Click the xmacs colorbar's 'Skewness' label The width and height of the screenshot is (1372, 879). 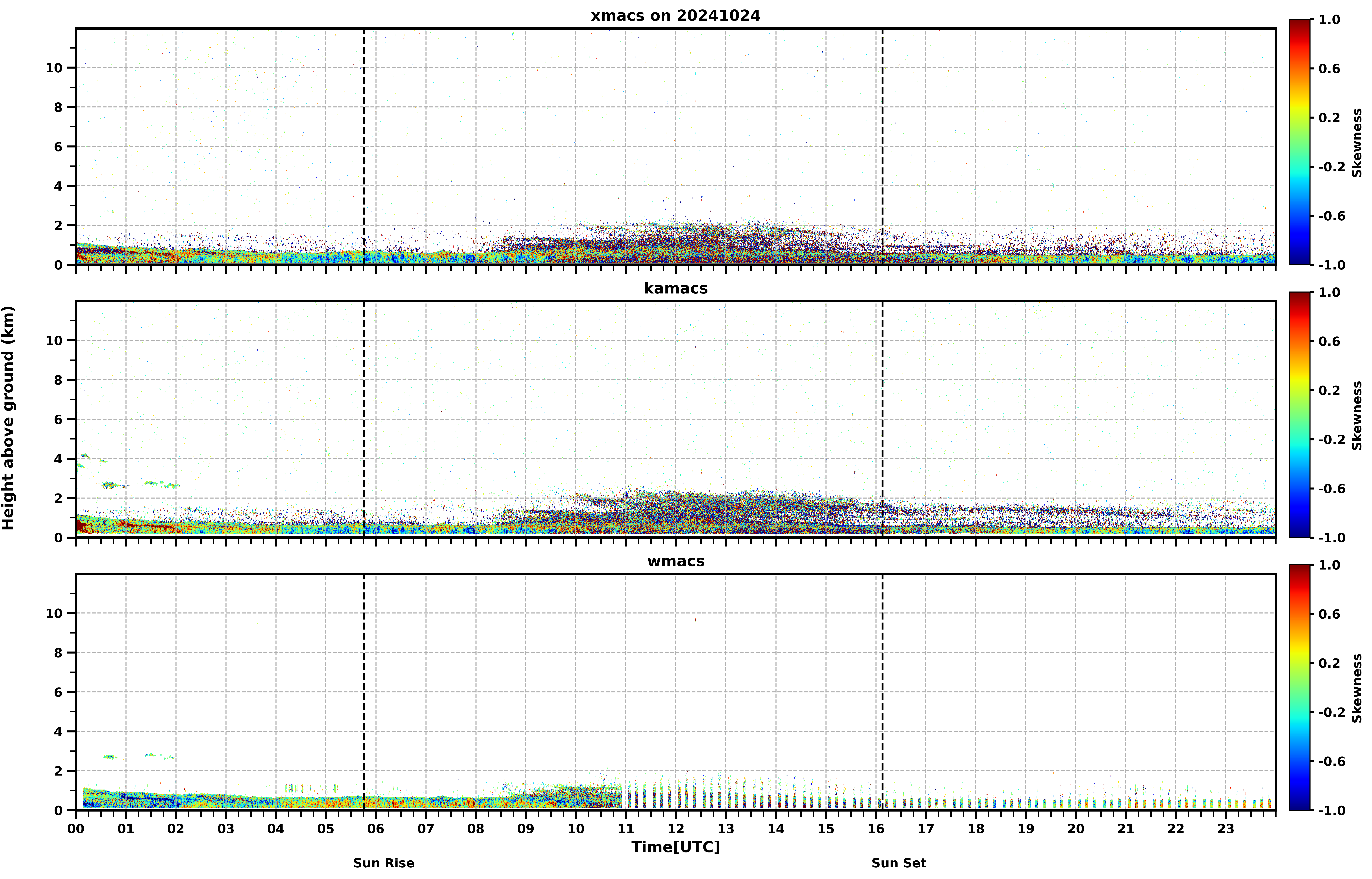tap(1357, 143)
